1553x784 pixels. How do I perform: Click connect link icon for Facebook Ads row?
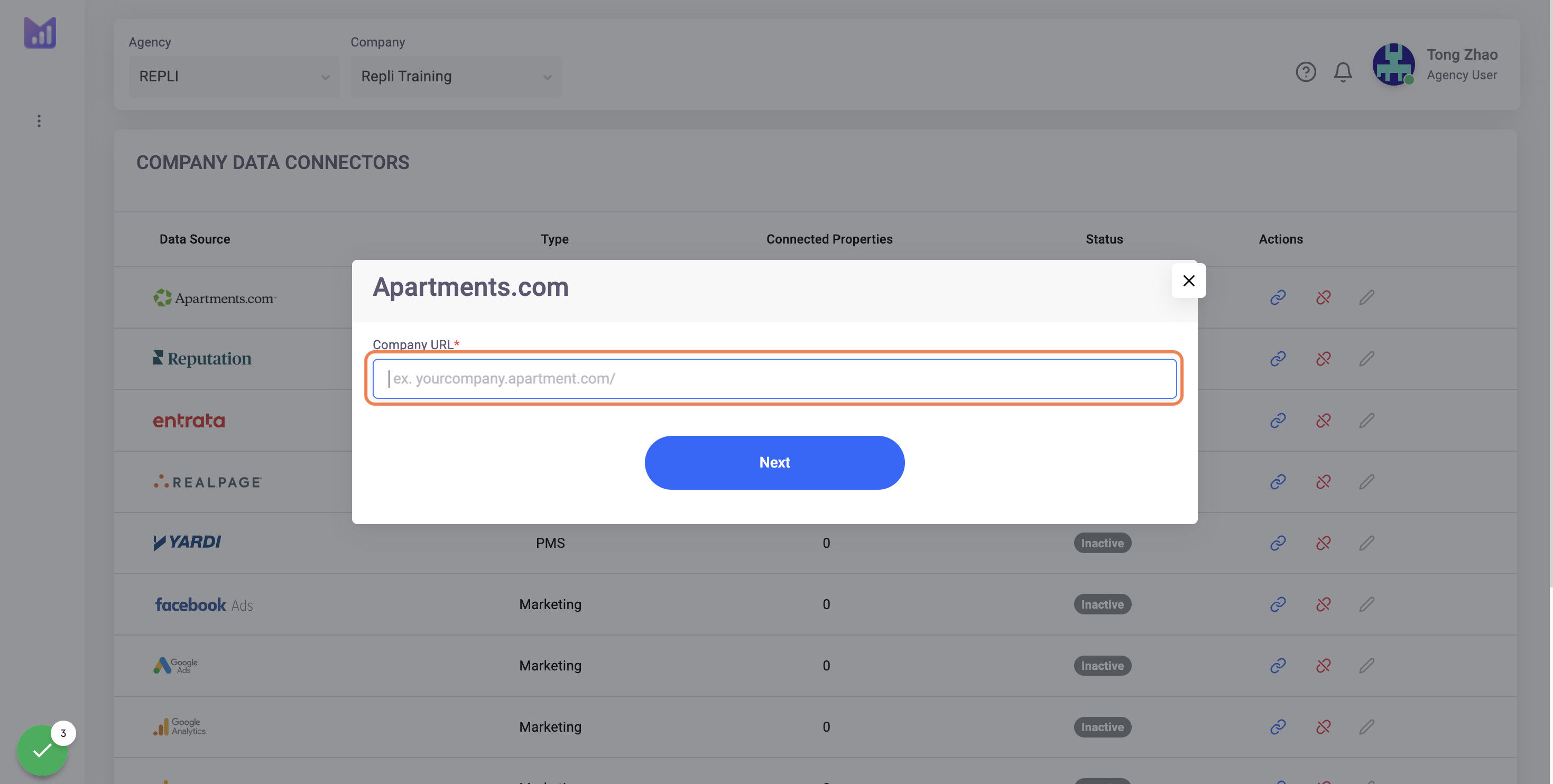[x=1278, y=604]
